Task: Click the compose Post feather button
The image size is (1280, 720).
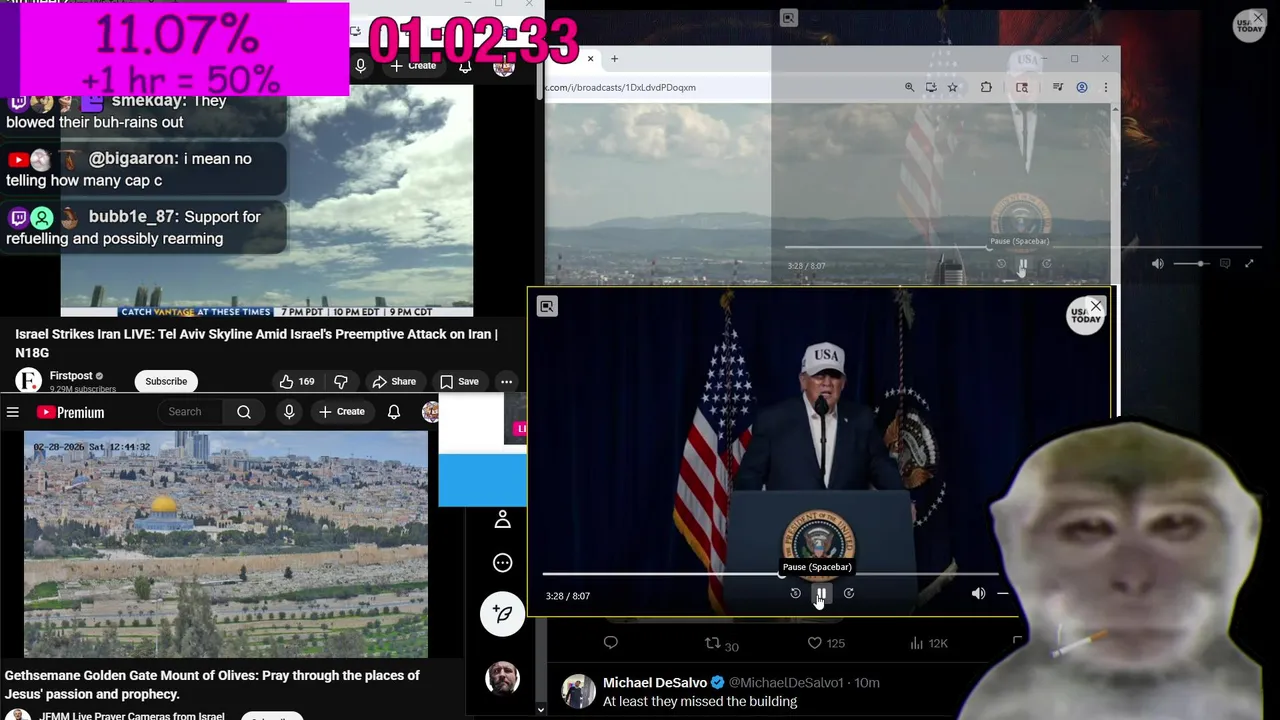Action: 502,614
